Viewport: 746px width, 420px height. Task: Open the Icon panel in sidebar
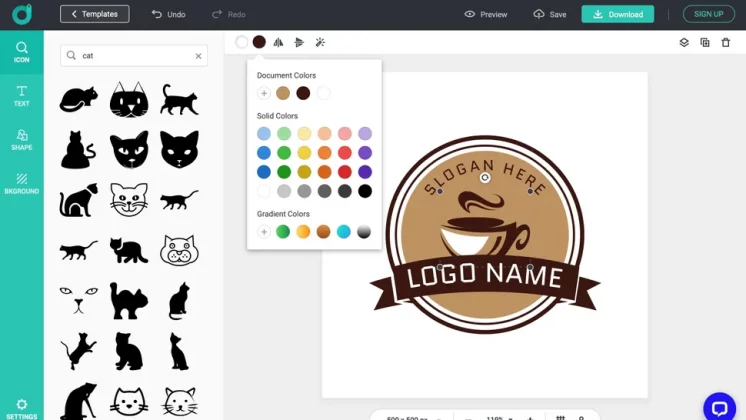[21, 52]
